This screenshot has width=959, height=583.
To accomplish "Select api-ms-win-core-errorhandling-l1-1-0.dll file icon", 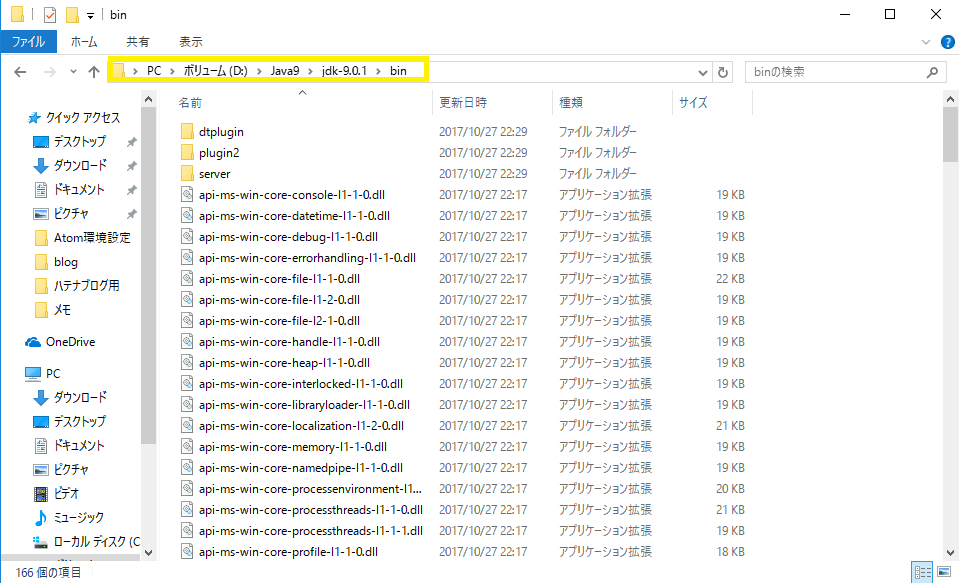I will pos(187,258).
